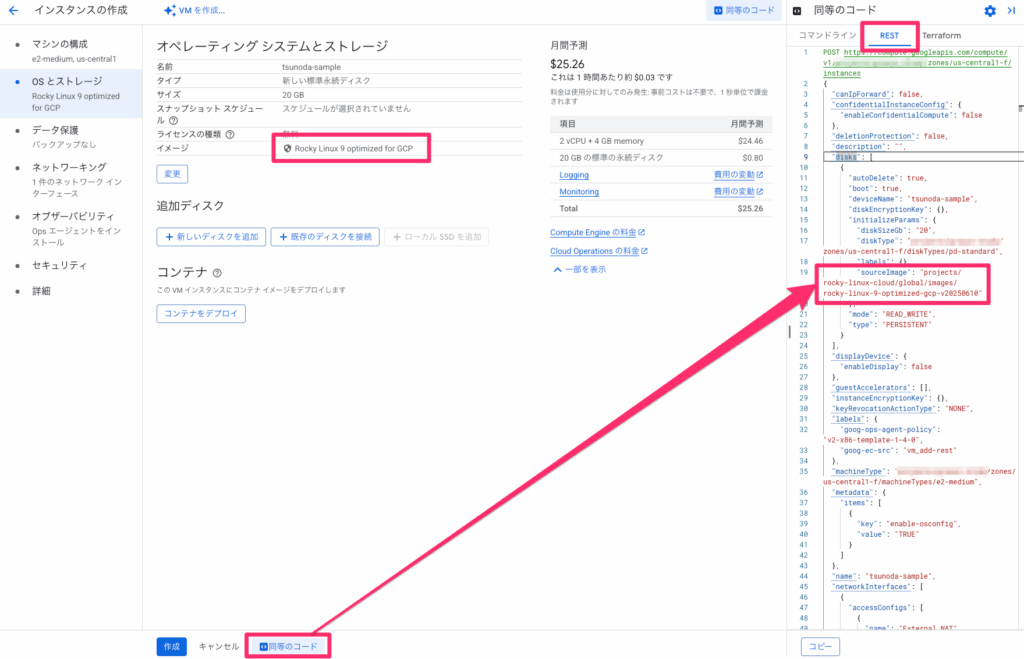Click the 変更 button
The image size is (1024, 659).
point(172,174)
